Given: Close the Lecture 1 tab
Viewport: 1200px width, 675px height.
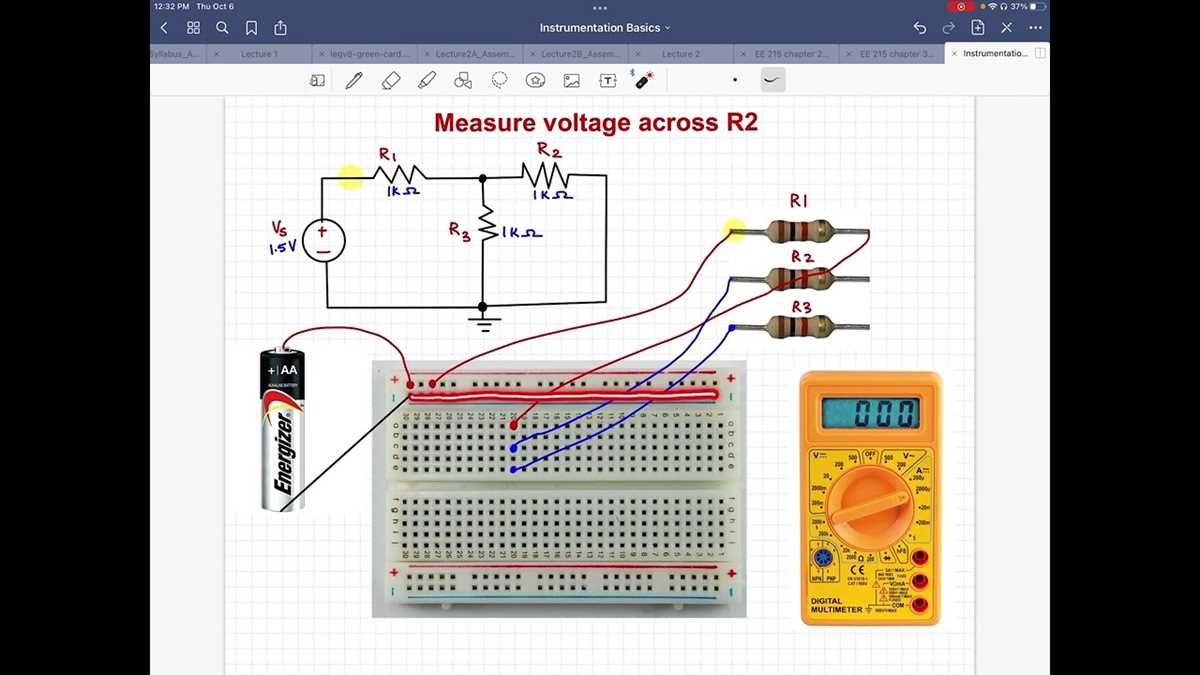Looking at the screenshot, I should pyautogui.click(x=217, y=54).
